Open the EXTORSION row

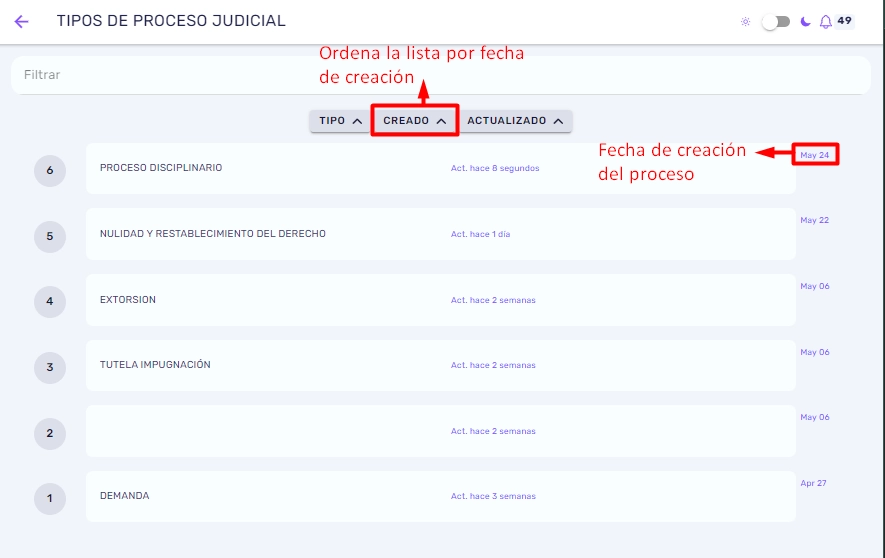[x=441, y=300]
